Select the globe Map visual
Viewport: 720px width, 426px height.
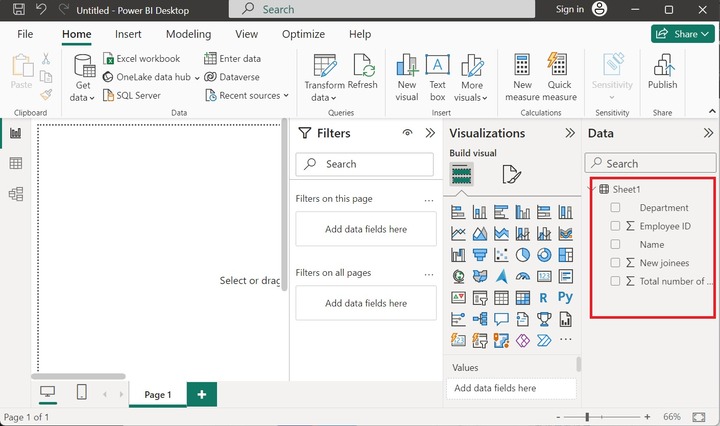tap(458, 276)
